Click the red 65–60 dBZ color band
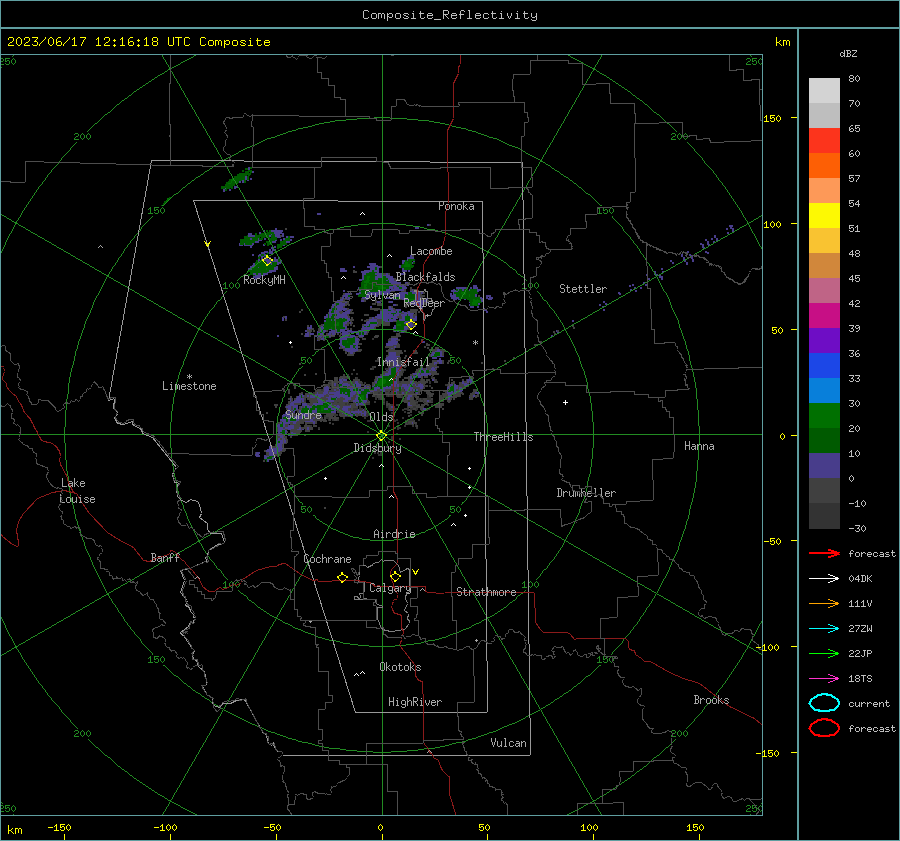 [x=824, y=140]
